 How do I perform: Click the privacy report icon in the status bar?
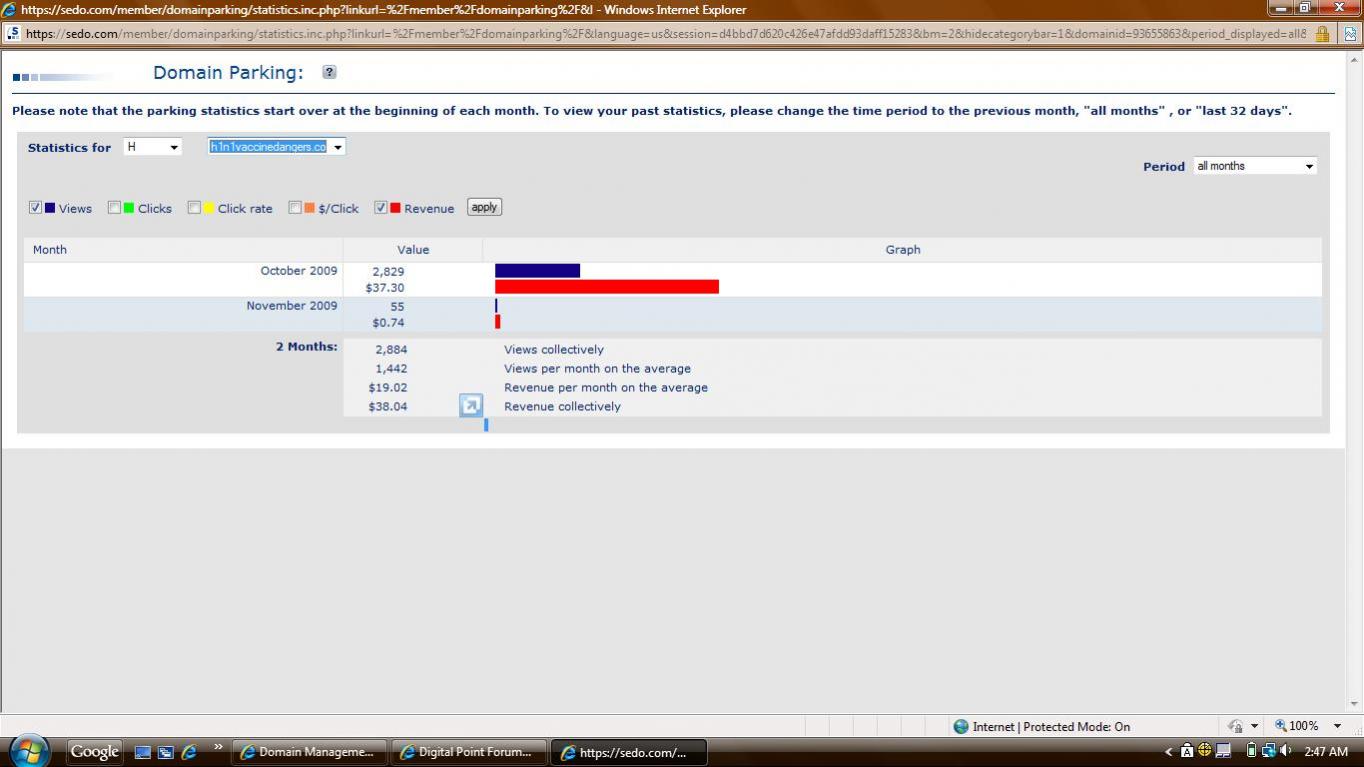[x=1236, y=726]
